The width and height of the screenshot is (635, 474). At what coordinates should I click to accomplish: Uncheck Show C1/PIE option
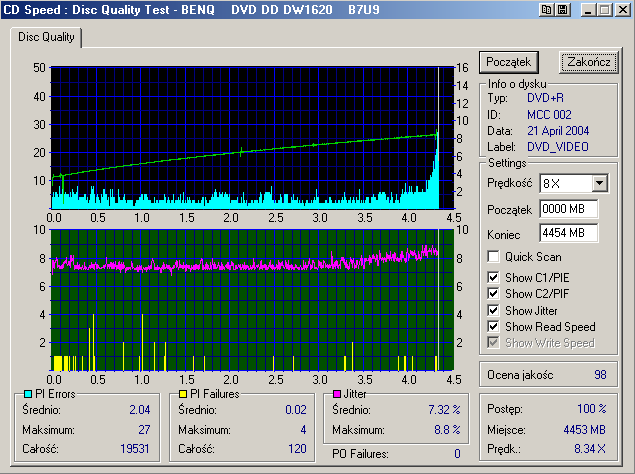[x=493, y=278]
